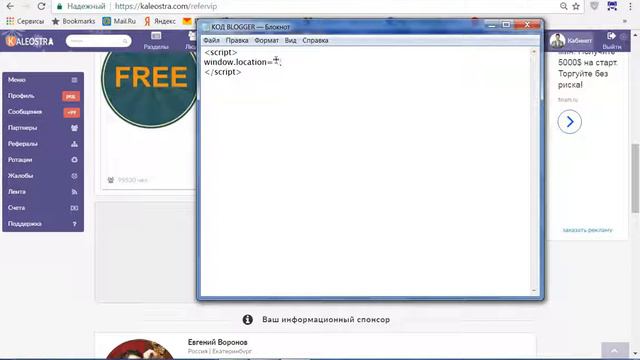Click the Выйти logout icon
The image size is (640, 360).
(x=611, y=36)
